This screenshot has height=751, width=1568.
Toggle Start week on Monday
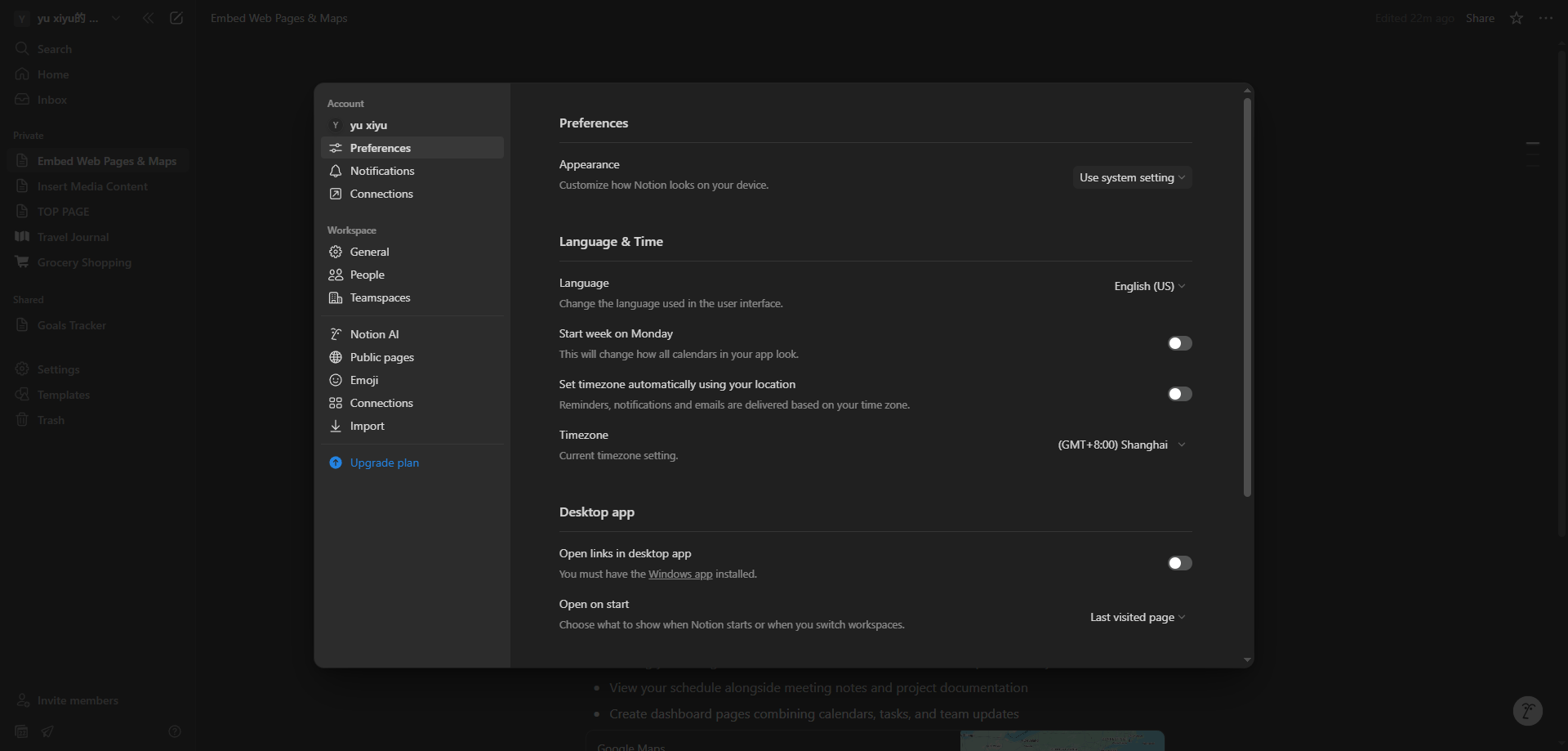[1180, 343]
